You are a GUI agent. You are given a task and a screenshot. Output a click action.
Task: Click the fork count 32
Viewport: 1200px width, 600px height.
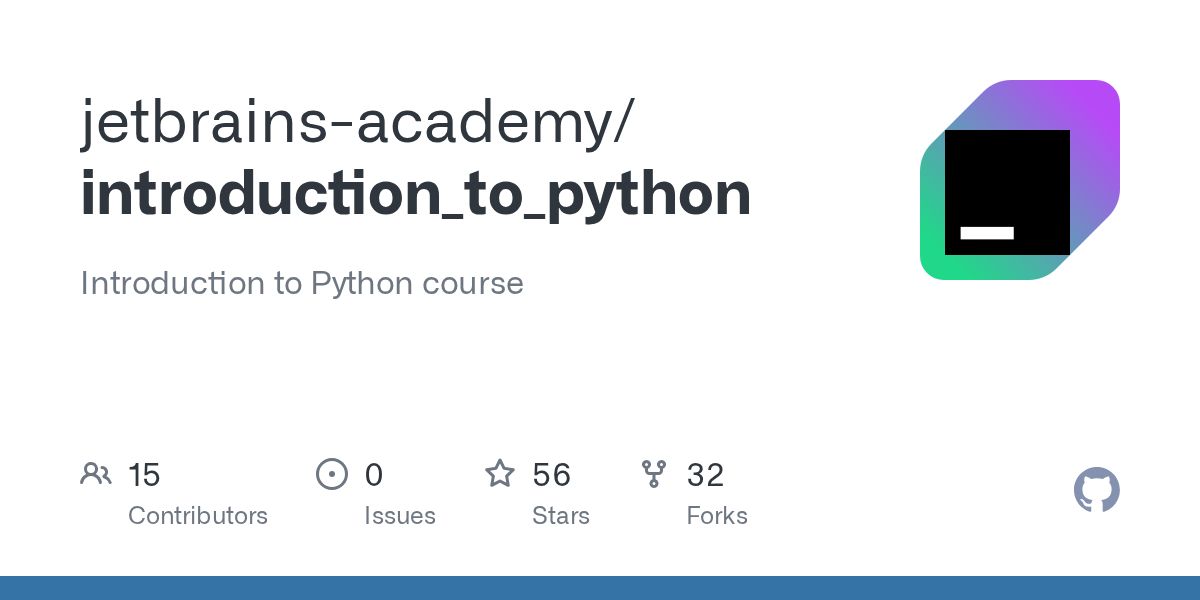(705, 475)
